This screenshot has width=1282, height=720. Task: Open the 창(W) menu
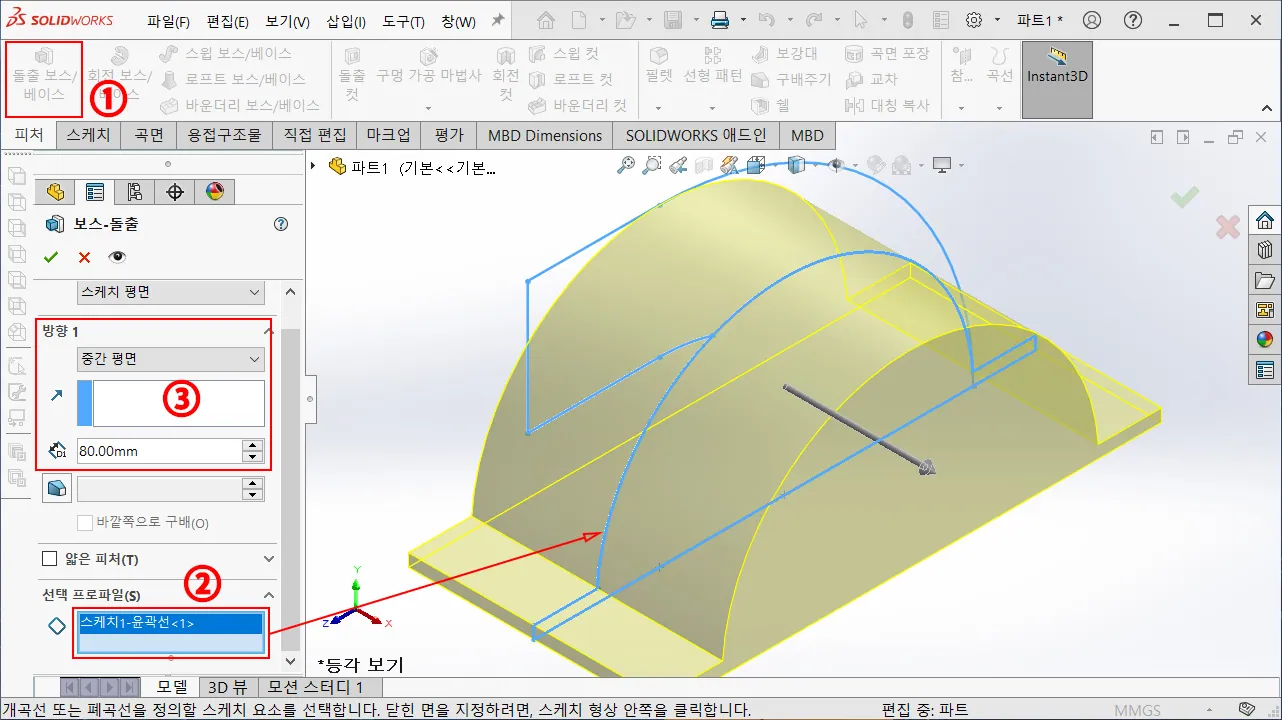pos(459,21)
